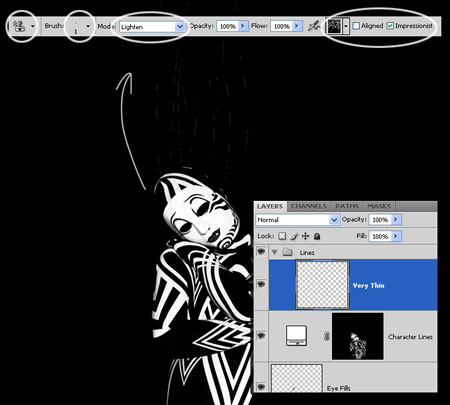Switch to the Paths tab
The width and height of the screenshot is (450, 405).
(347, 206)
